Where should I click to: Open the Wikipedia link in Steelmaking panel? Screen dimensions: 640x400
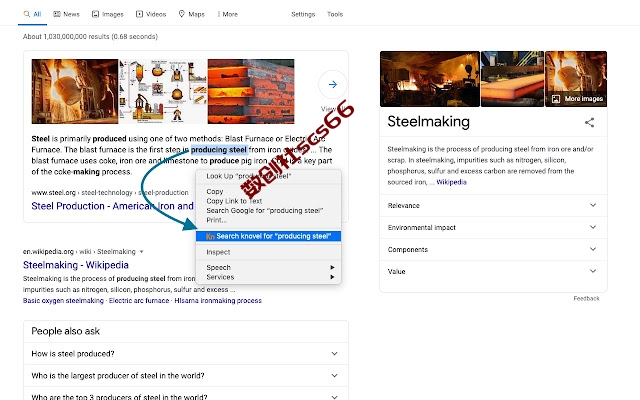coord(451,182)
